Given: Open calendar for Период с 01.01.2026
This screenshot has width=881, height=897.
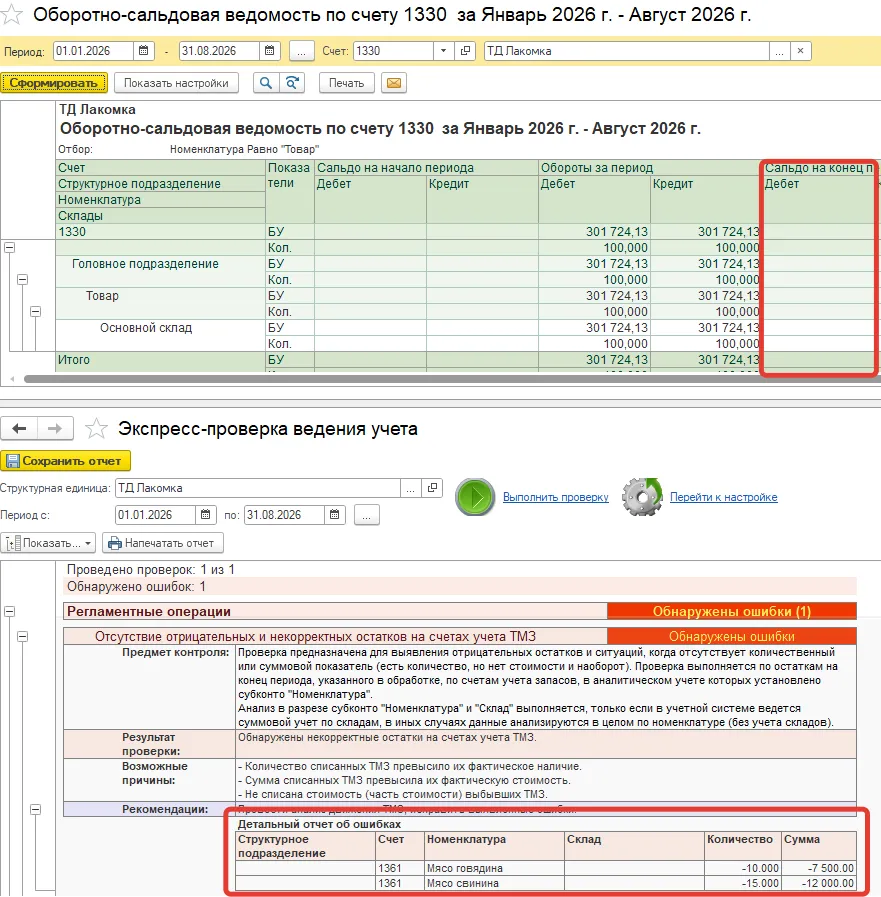Looking at the screenshot, I should [205, 515].
